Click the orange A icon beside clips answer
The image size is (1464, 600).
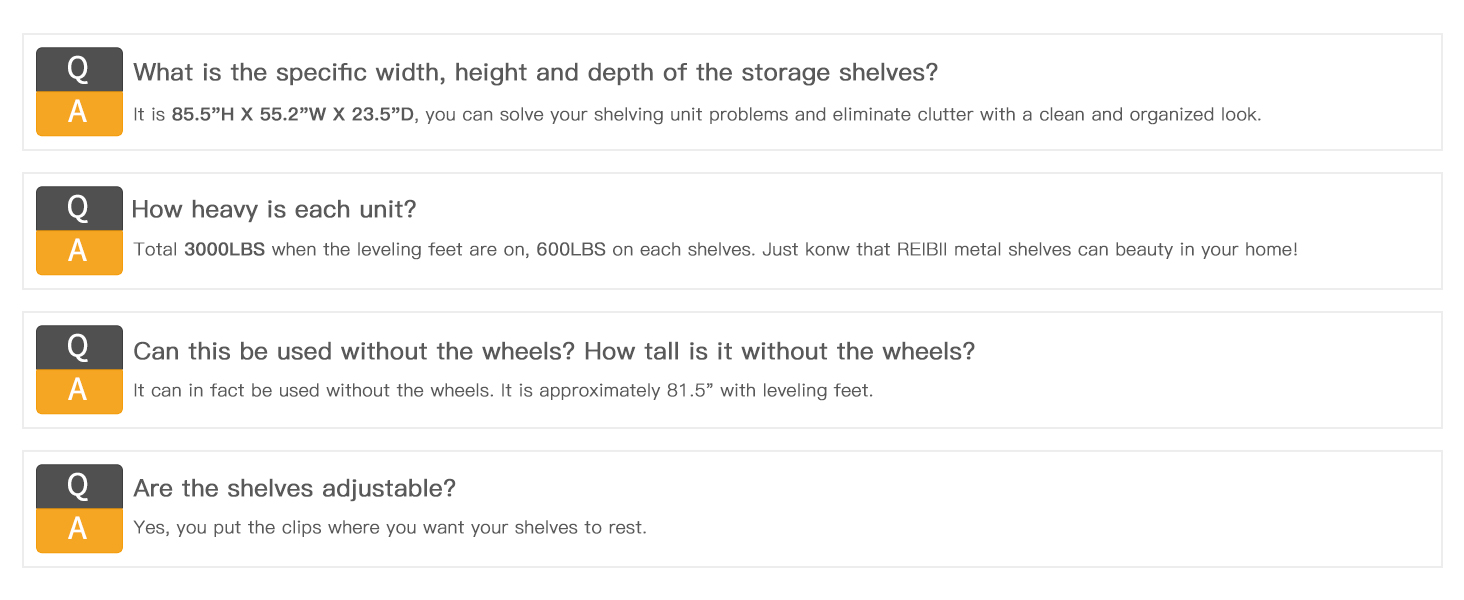[79, 531]
